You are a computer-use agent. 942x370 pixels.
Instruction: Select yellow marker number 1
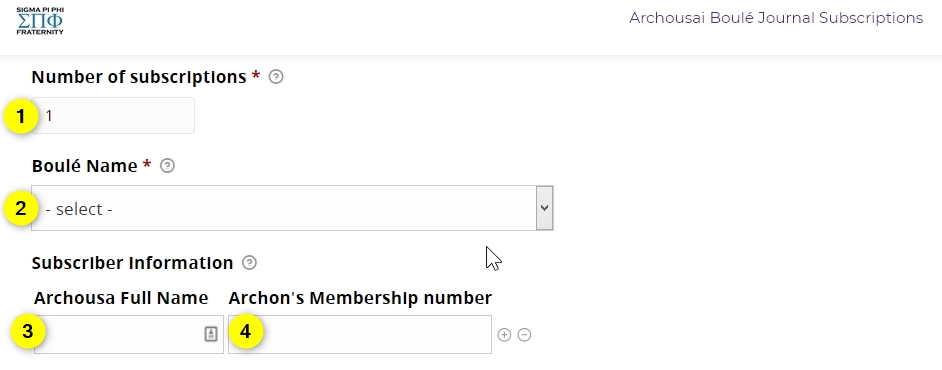coord(21,116)
